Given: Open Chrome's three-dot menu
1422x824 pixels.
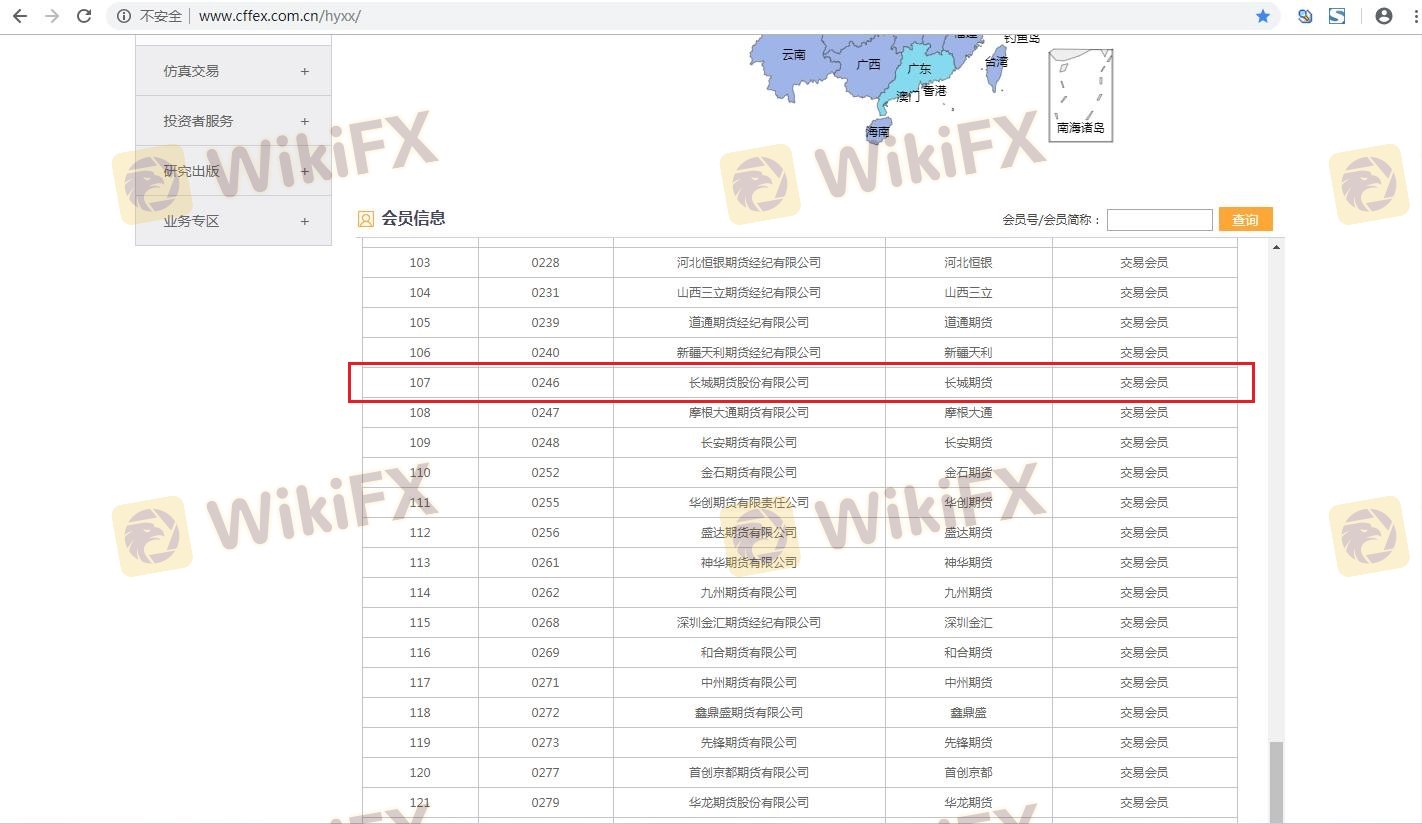Looking at the screenshot, I should coord(1411,16).
